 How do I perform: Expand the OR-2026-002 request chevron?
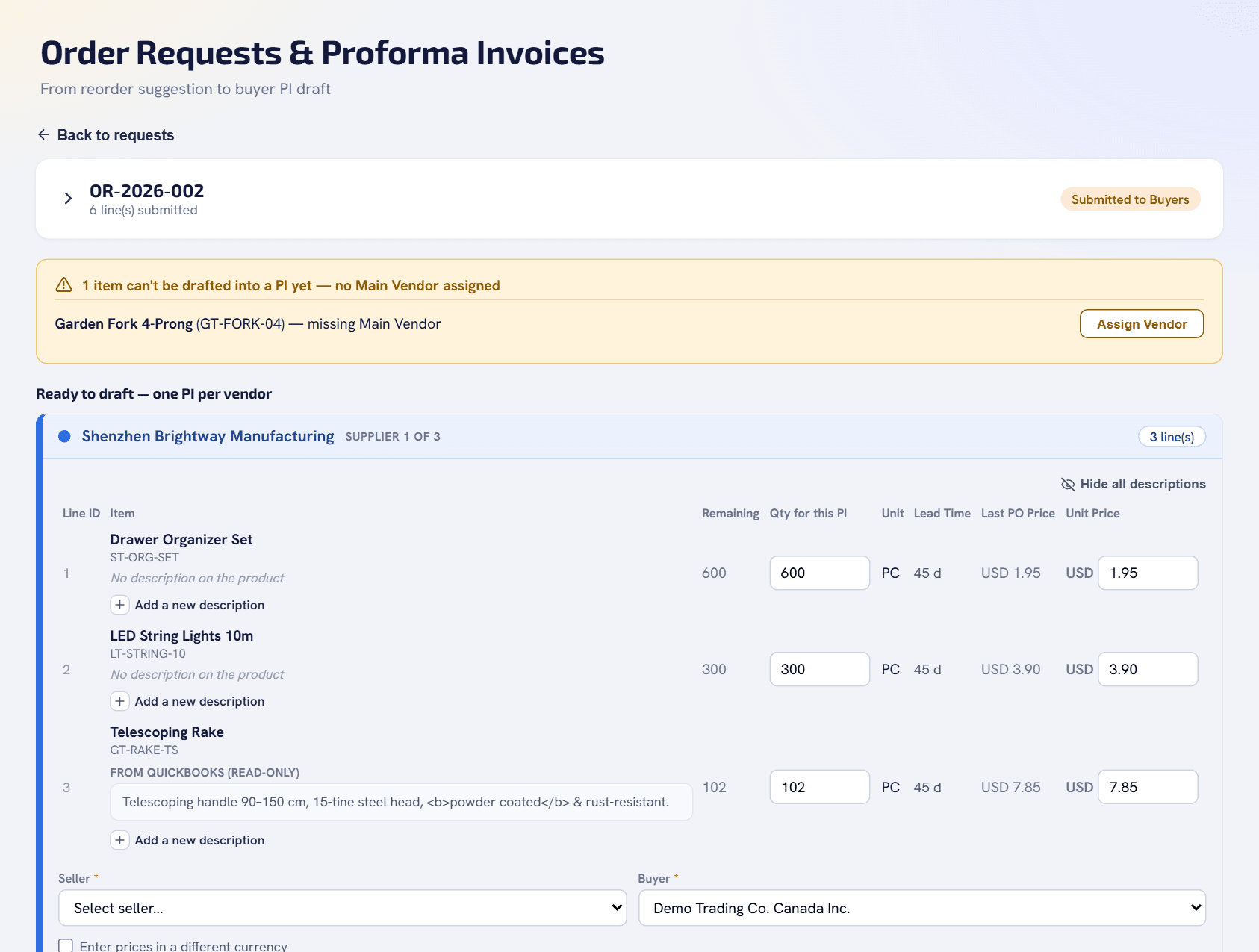[68, 198]
